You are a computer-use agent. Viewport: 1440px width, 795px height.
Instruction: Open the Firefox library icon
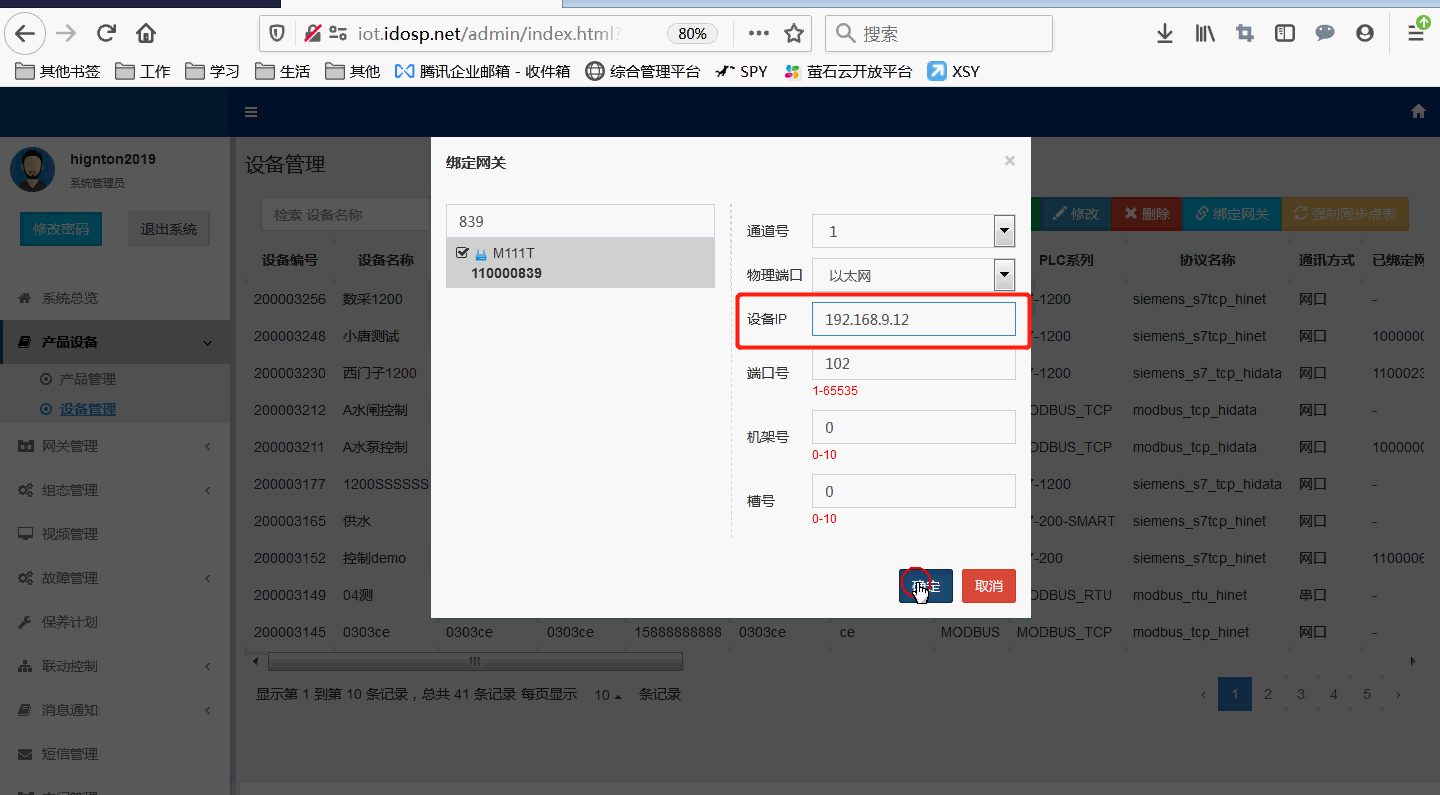click(1204, 33)
